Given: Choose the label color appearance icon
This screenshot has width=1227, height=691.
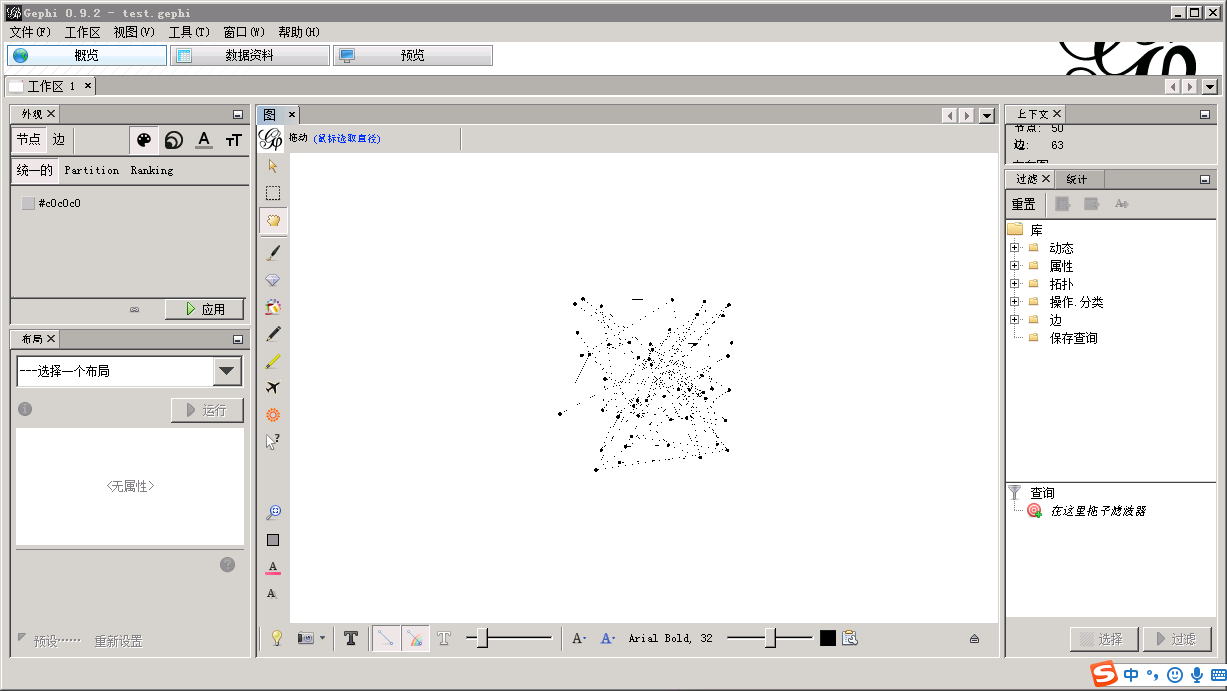Looking at the screenshot, I should pyautogui.click(x=204, y=140).
